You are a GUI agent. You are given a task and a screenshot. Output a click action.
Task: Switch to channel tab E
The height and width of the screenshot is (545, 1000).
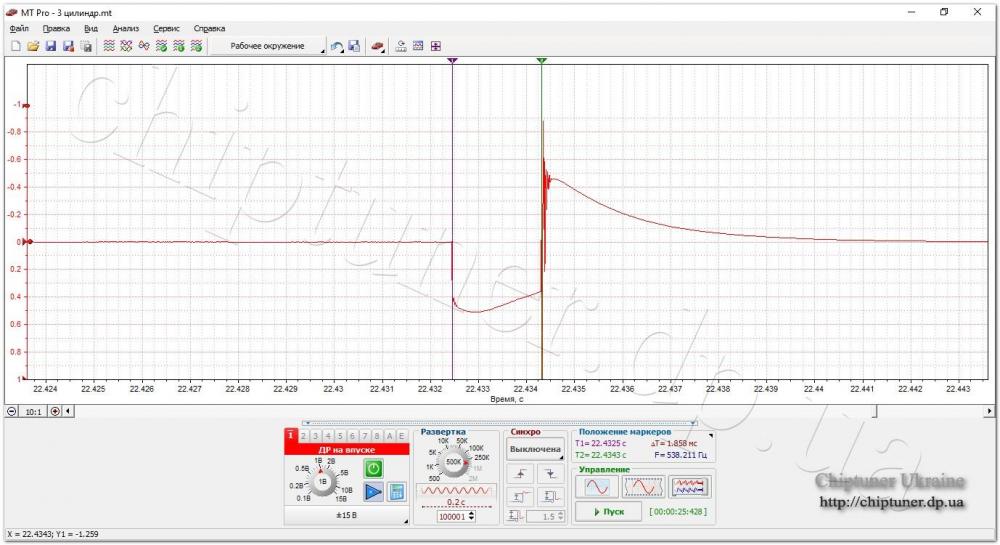401,436
